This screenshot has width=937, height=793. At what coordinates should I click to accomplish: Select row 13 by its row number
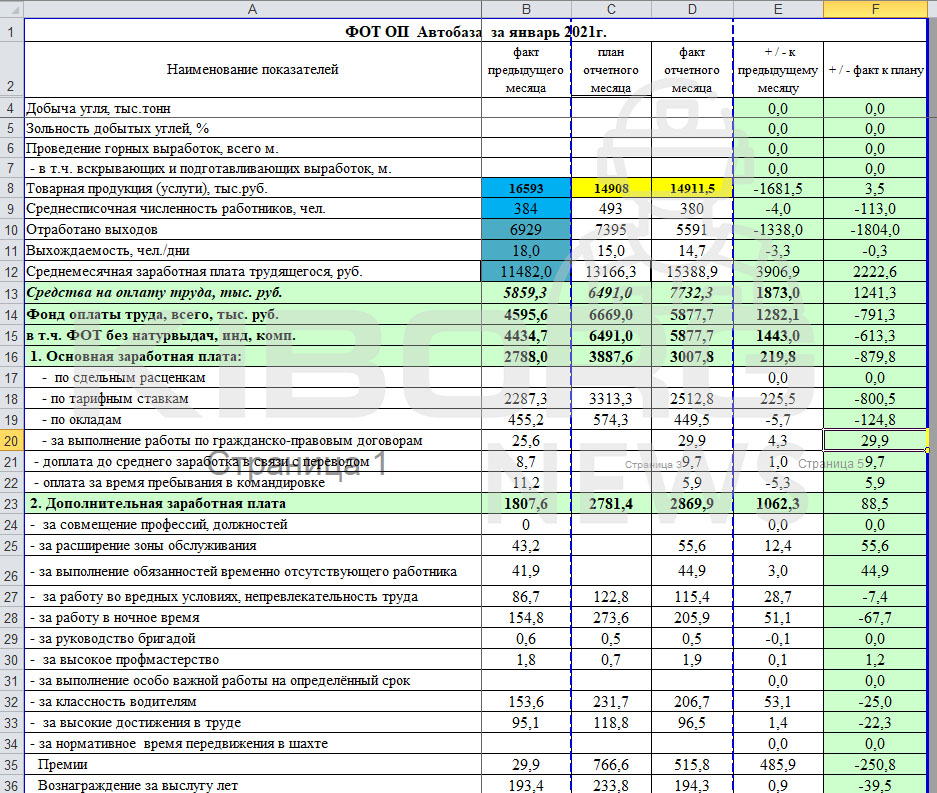(x=11, y=293)
